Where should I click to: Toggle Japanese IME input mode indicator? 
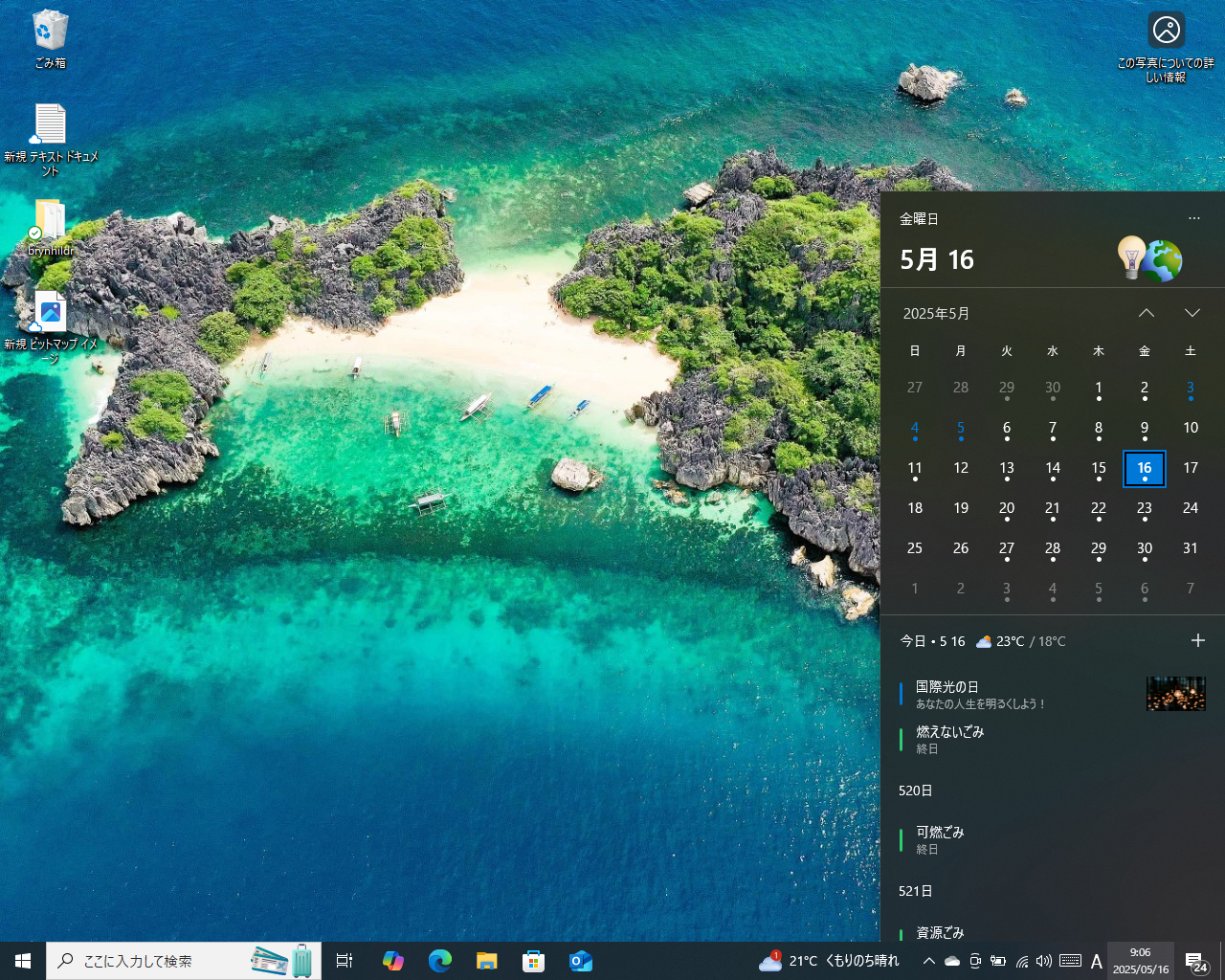pos(1096,960)
